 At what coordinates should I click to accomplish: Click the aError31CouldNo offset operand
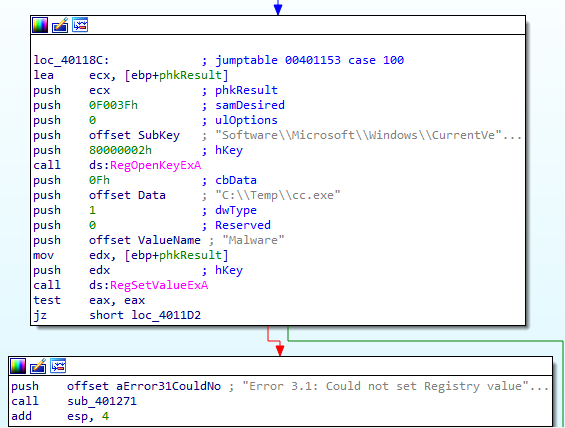coord(144,386)
